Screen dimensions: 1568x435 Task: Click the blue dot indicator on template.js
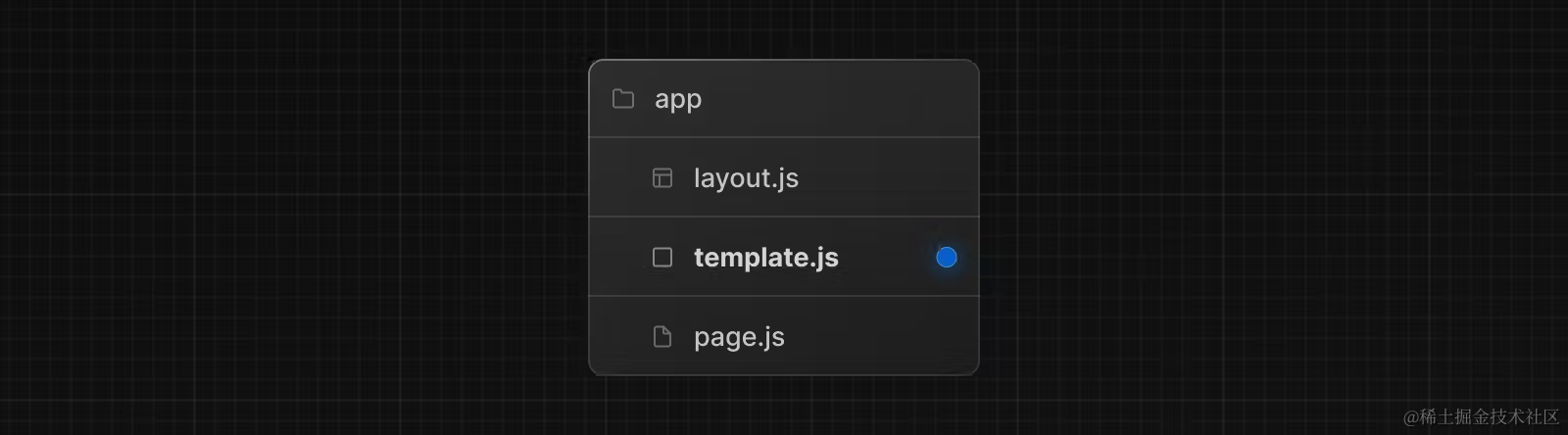click(x=946, y=257)
